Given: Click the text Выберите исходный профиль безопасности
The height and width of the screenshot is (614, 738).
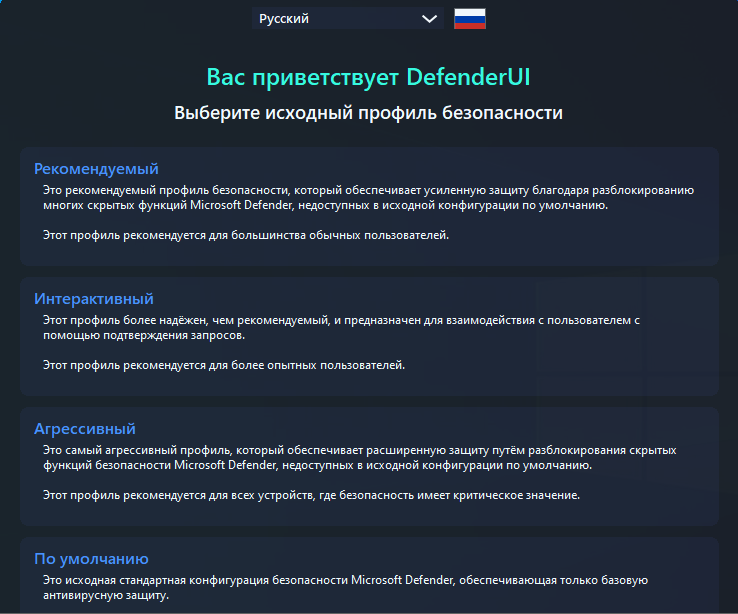Looking at the screenshot, I should pos(369,113).
